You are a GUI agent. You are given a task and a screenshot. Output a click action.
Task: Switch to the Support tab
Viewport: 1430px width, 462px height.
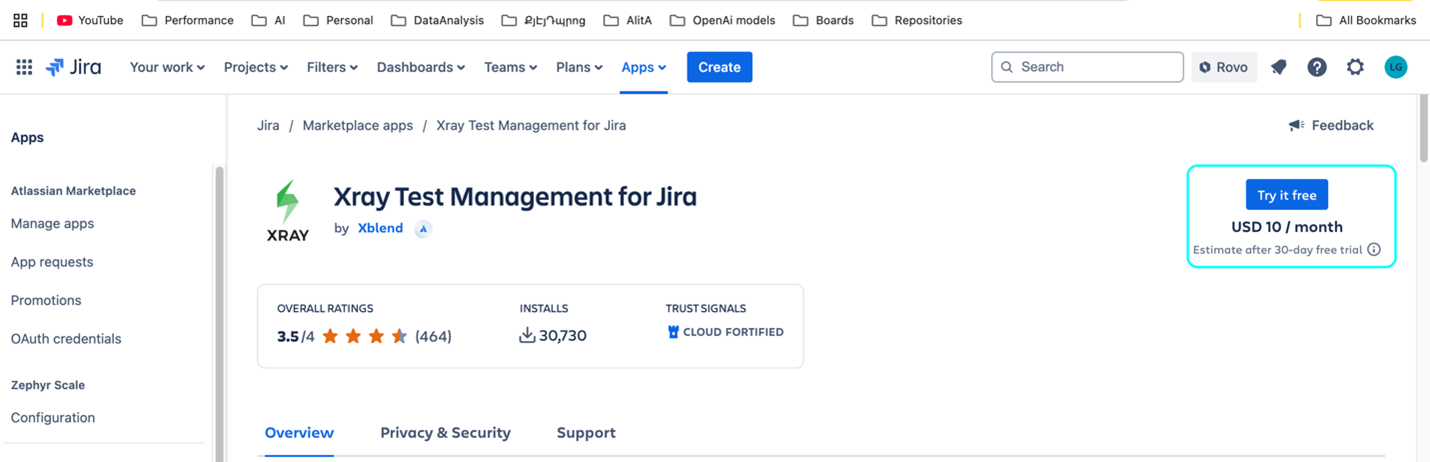(x=586, y=433)
